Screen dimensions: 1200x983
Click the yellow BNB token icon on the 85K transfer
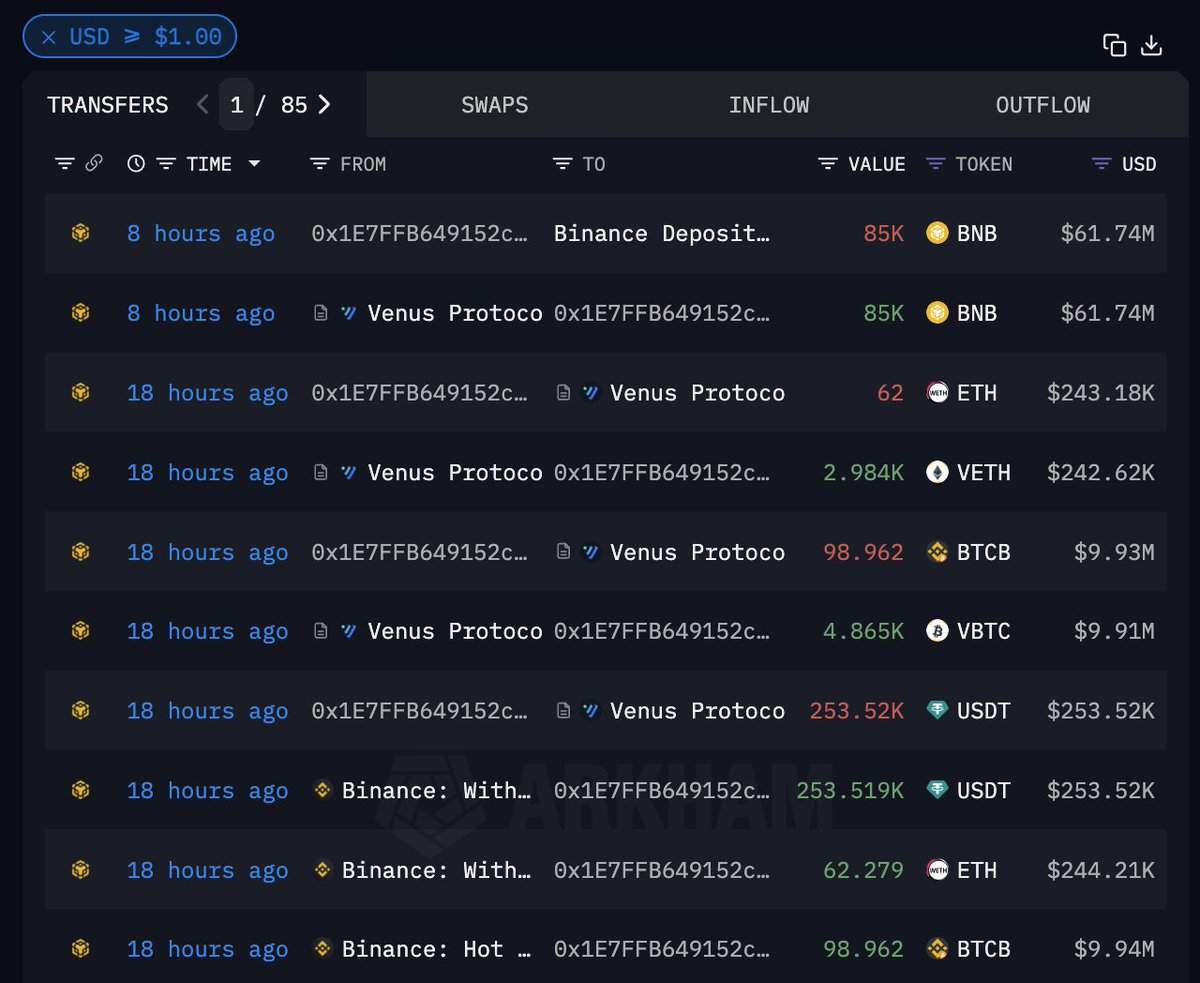(x=937, y=233)
